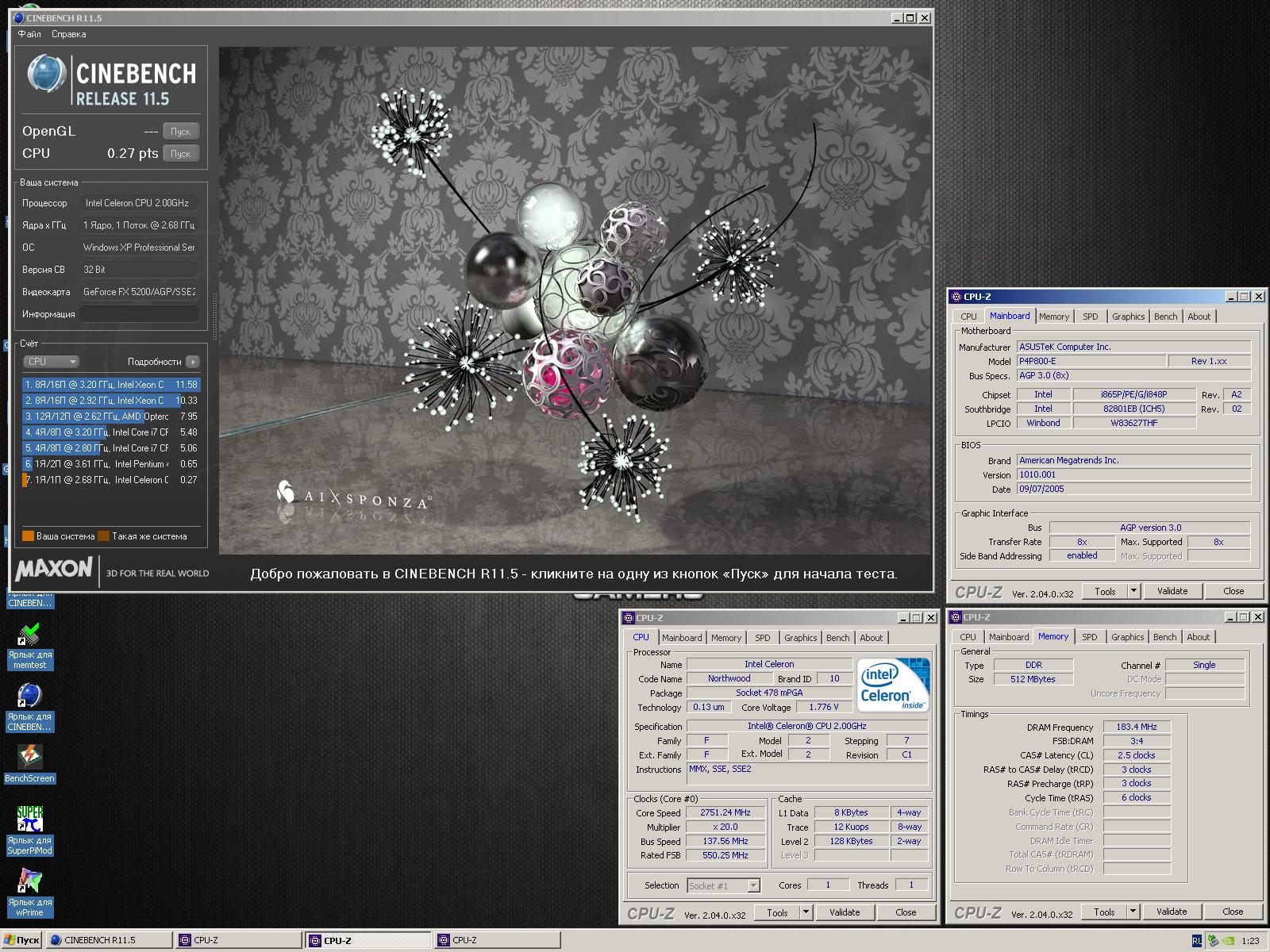Start the CPU test with its Пуск button
The height and width of the screenshot is (952, 1270).
tap(180, 154)
